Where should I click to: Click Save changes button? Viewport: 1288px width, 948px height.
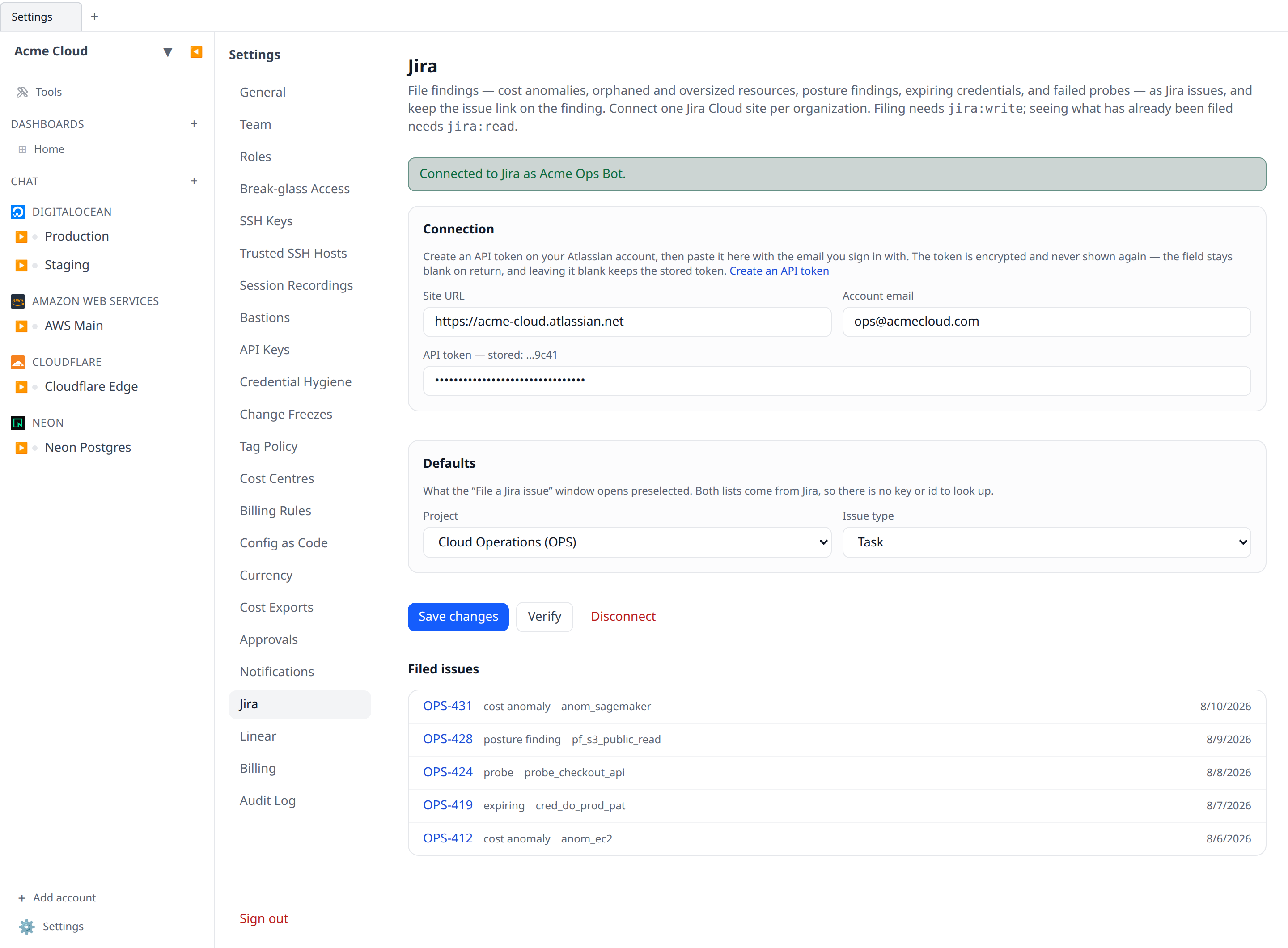click(458, 617)
